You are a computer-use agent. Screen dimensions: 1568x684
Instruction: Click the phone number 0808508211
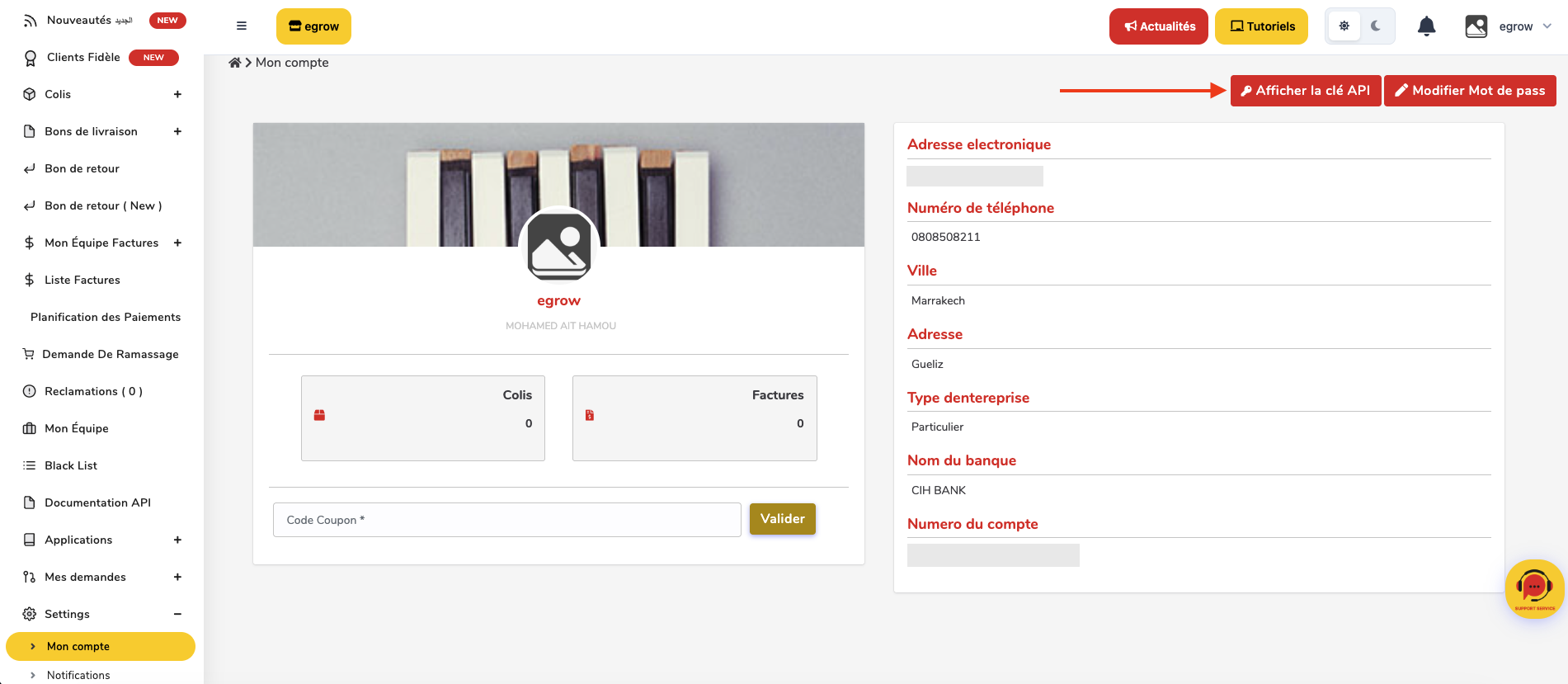coord(946,237)
